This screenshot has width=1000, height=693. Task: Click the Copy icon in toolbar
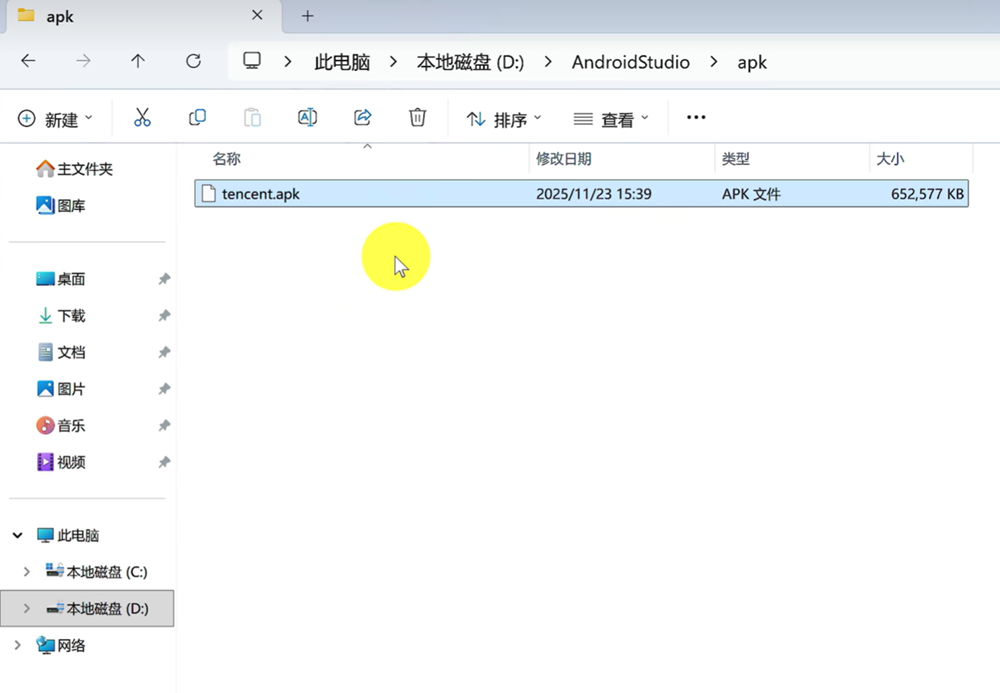click(x=197, y=118)
